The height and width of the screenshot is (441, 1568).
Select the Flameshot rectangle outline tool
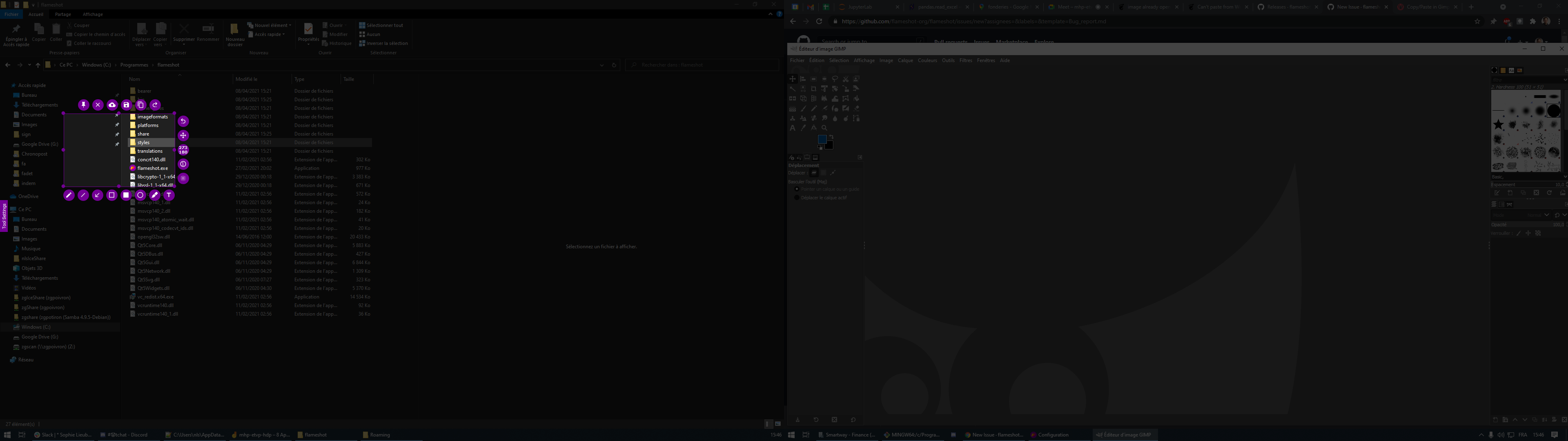[x=112, y=195]
